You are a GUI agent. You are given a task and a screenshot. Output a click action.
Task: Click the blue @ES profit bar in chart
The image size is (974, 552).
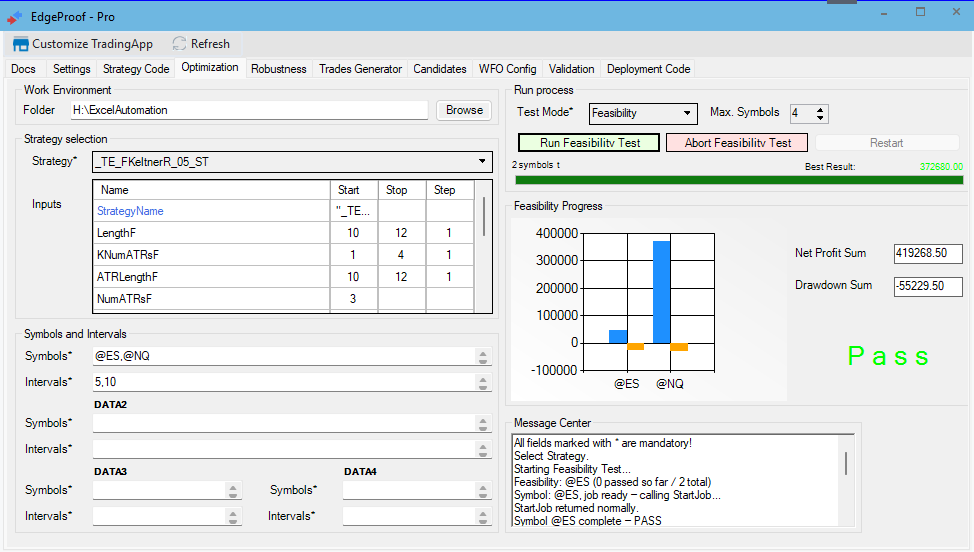pos(618,337)
